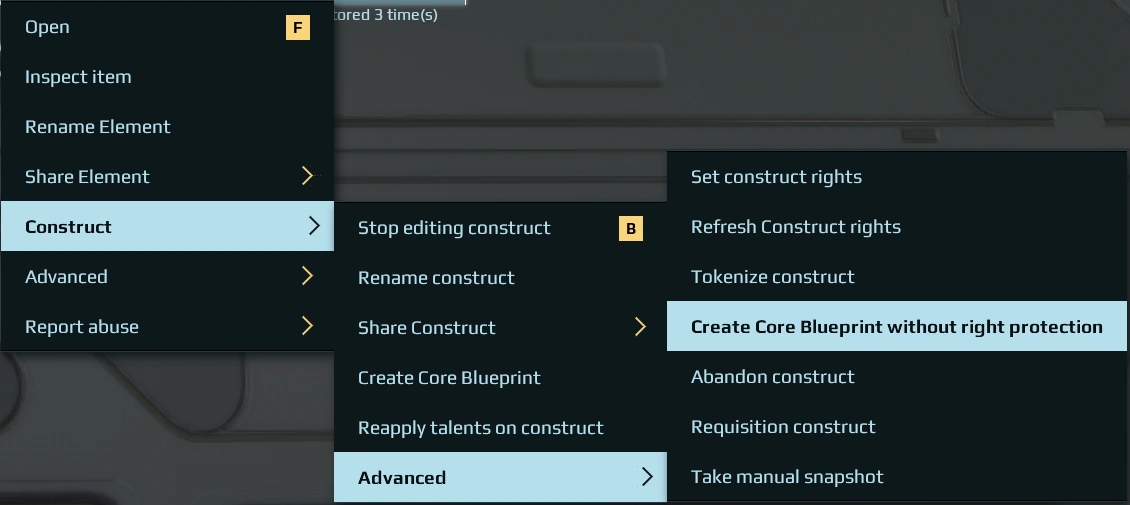Expand the Share Element submenu arrow
Screen dimensions: 1130x505
[308, 177]
